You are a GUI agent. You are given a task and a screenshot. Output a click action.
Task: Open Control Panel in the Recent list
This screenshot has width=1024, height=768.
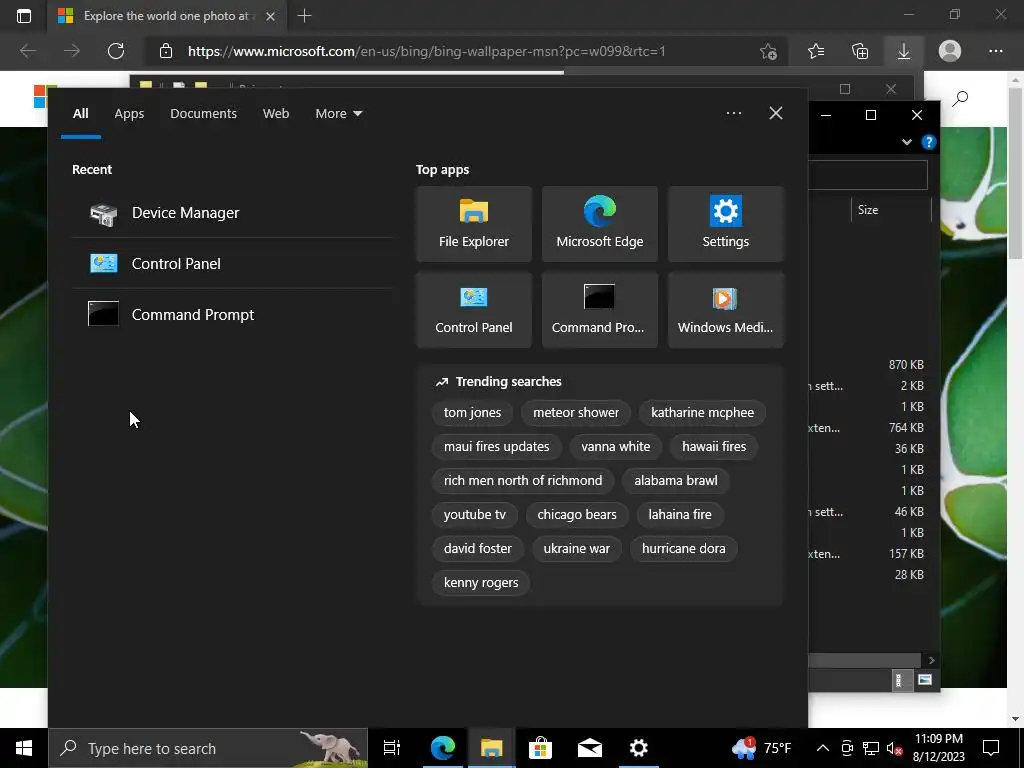(x=232, y=264)
